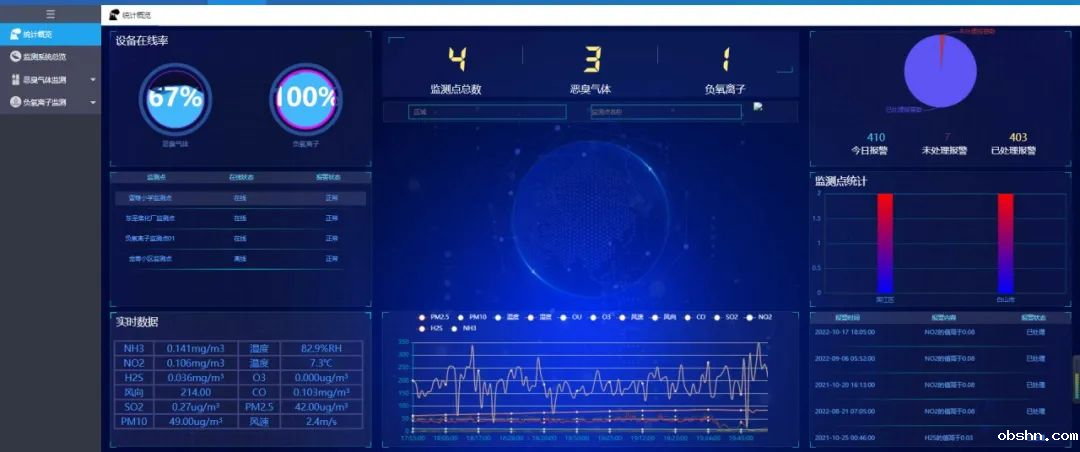Open the 区域 region dropdown
Image resolution: width=1080 pixels, height=452 pixels.
point(485,112)
